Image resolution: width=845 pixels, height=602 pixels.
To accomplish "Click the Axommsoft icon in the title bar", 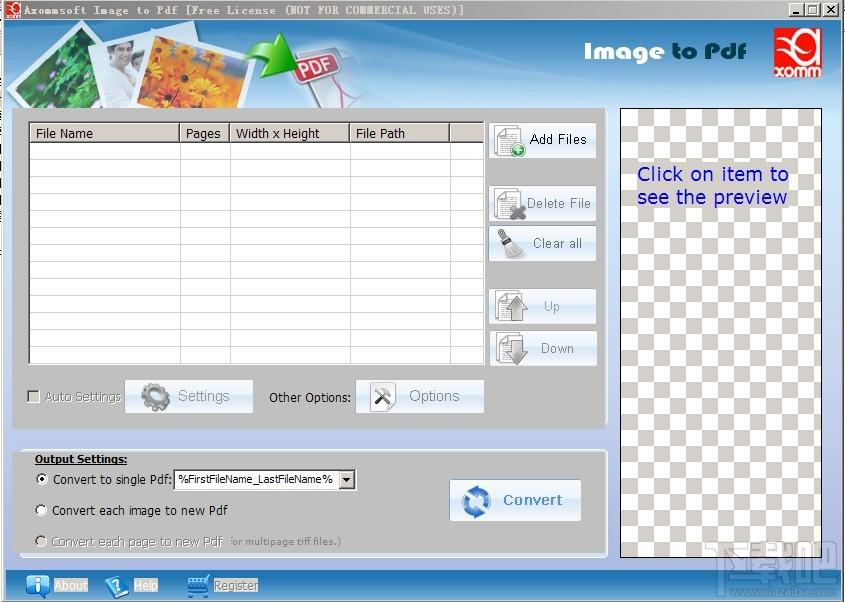I will 13,10.
